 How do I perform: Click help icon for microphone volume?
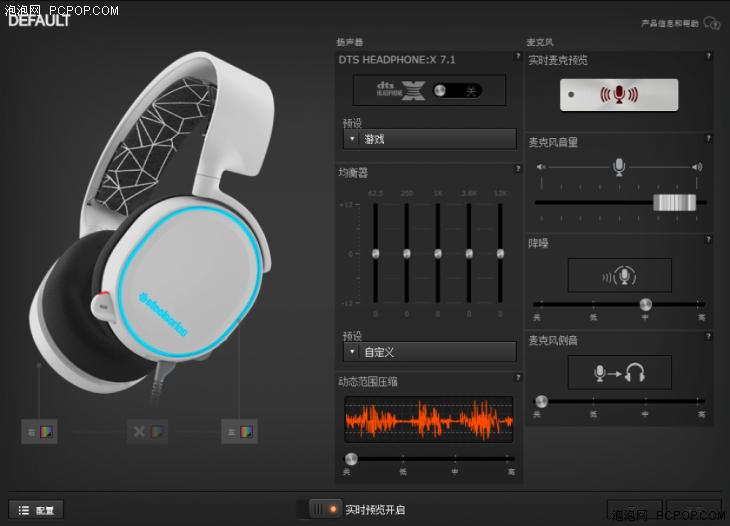pyautogui.click(x=708, y=139)
